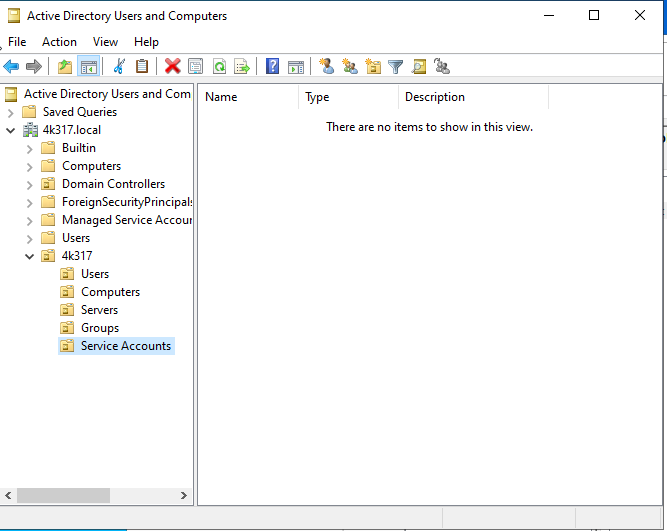The height and width of the screenshot is (531, 667).
Task: Expand the Saved Queries node
Action: (x=10, y=112)
